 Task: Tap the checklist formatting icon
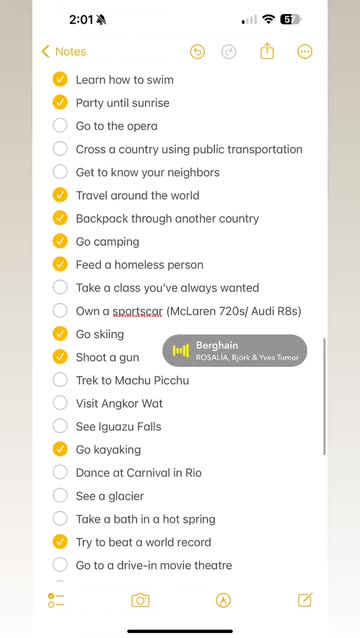[56, 600]
